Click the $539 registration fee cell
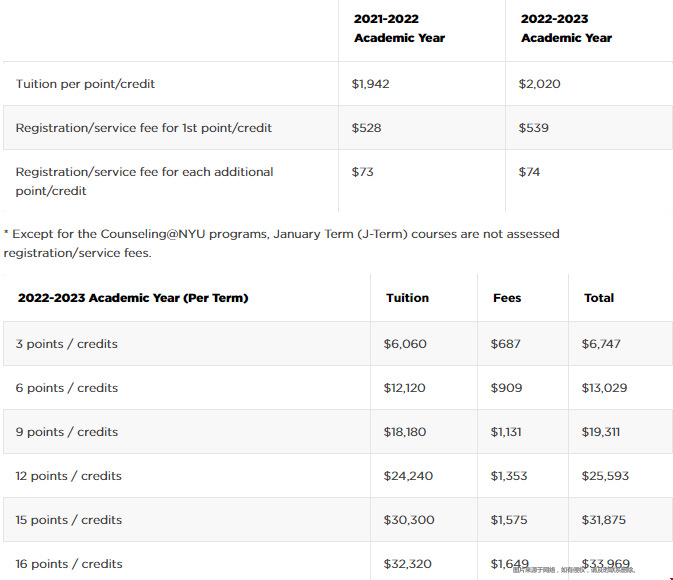This screenshot has width=673, height=580. 533,128
